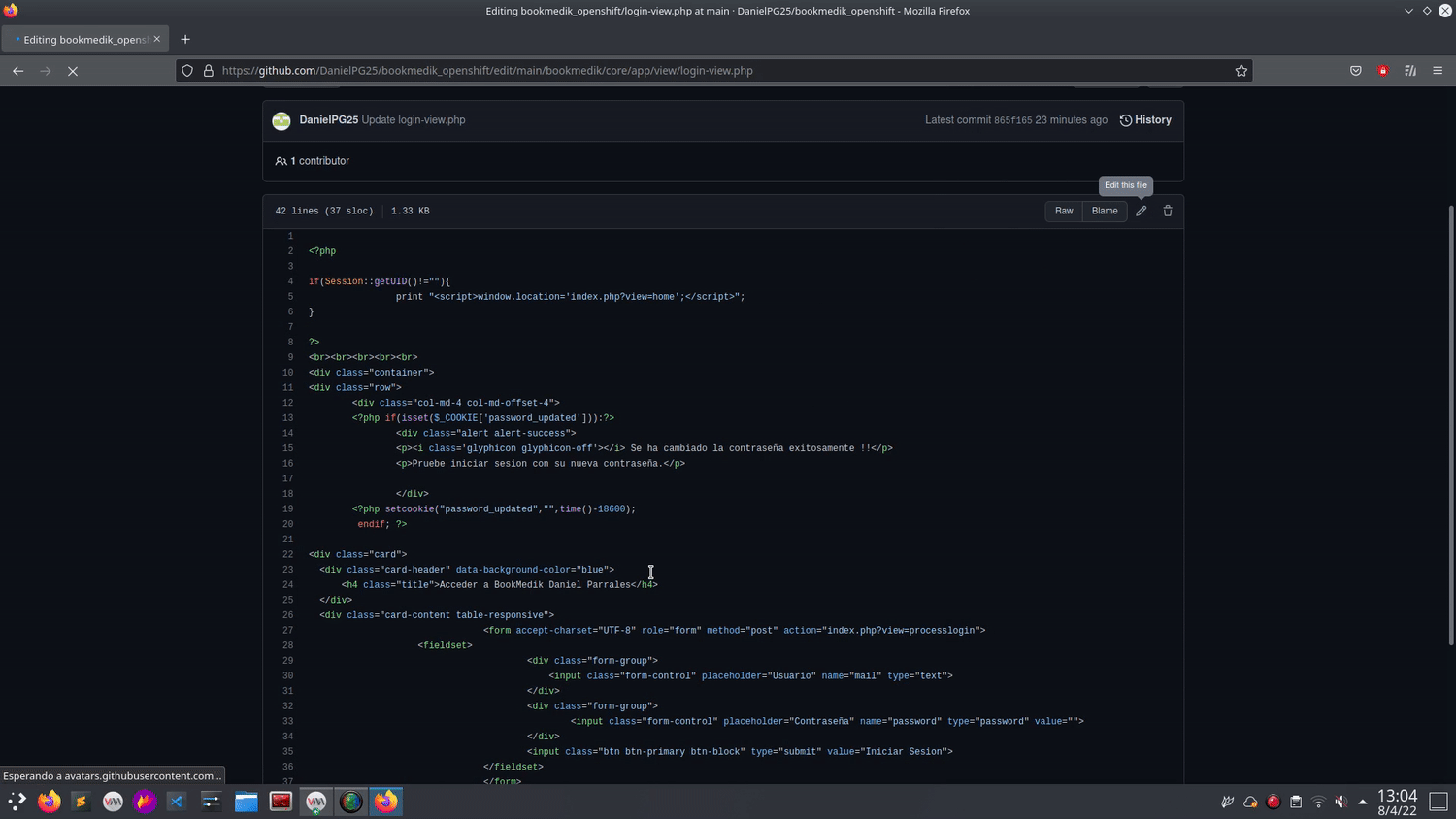Click the window keep-above diamond button
The image size is (1456, 819).
click(x=1427, y=11)
